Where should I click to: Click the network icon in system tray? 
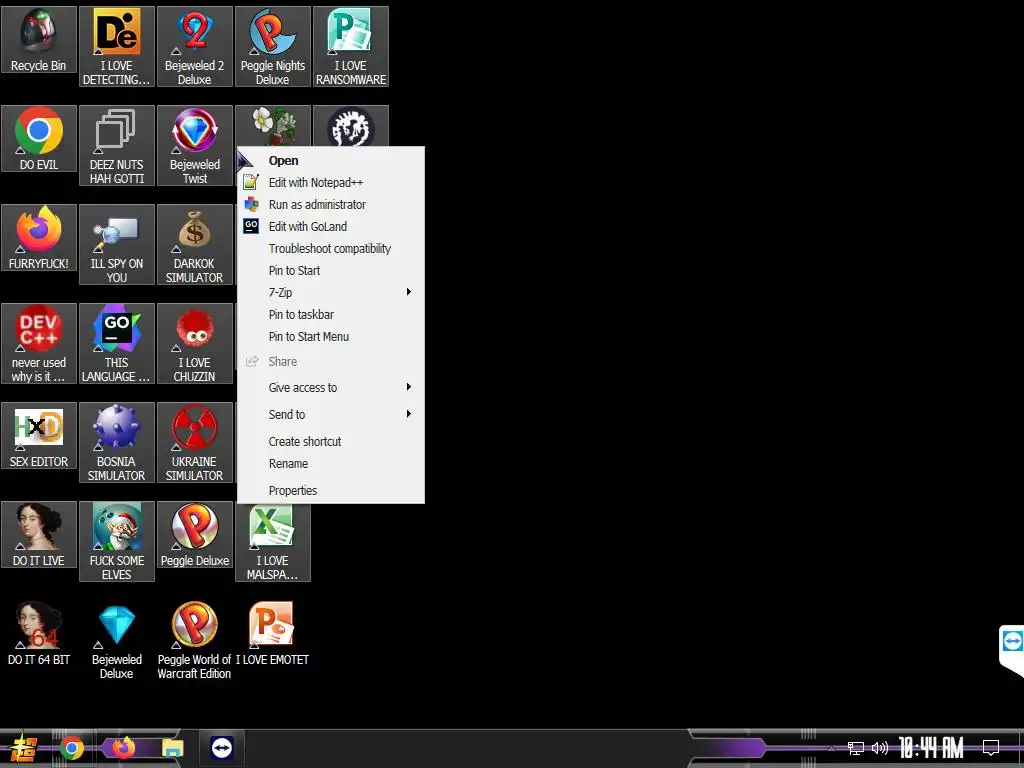856,748
